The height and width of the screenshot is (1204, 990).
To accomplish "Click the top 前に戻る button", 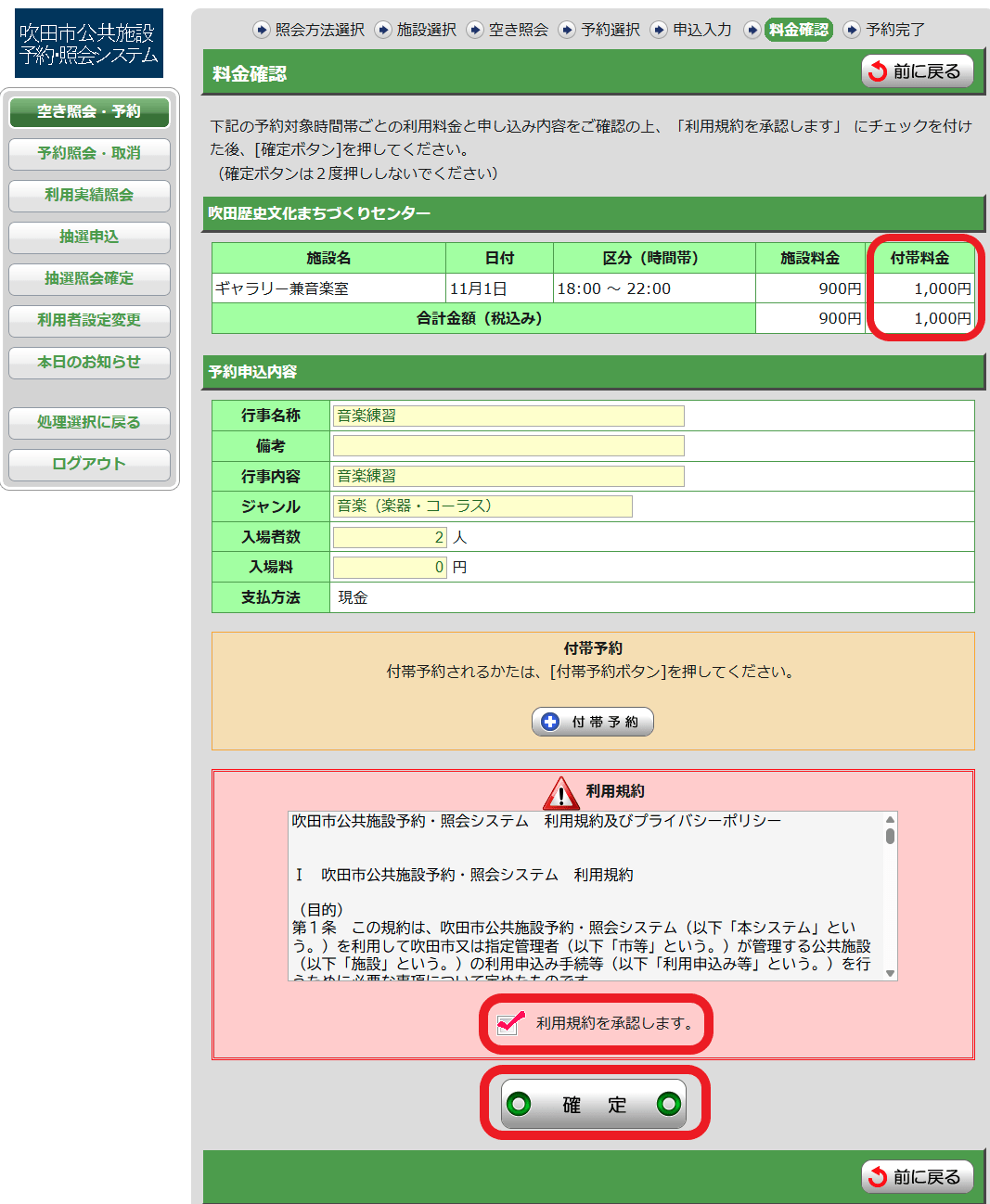I will pos(917,71).
